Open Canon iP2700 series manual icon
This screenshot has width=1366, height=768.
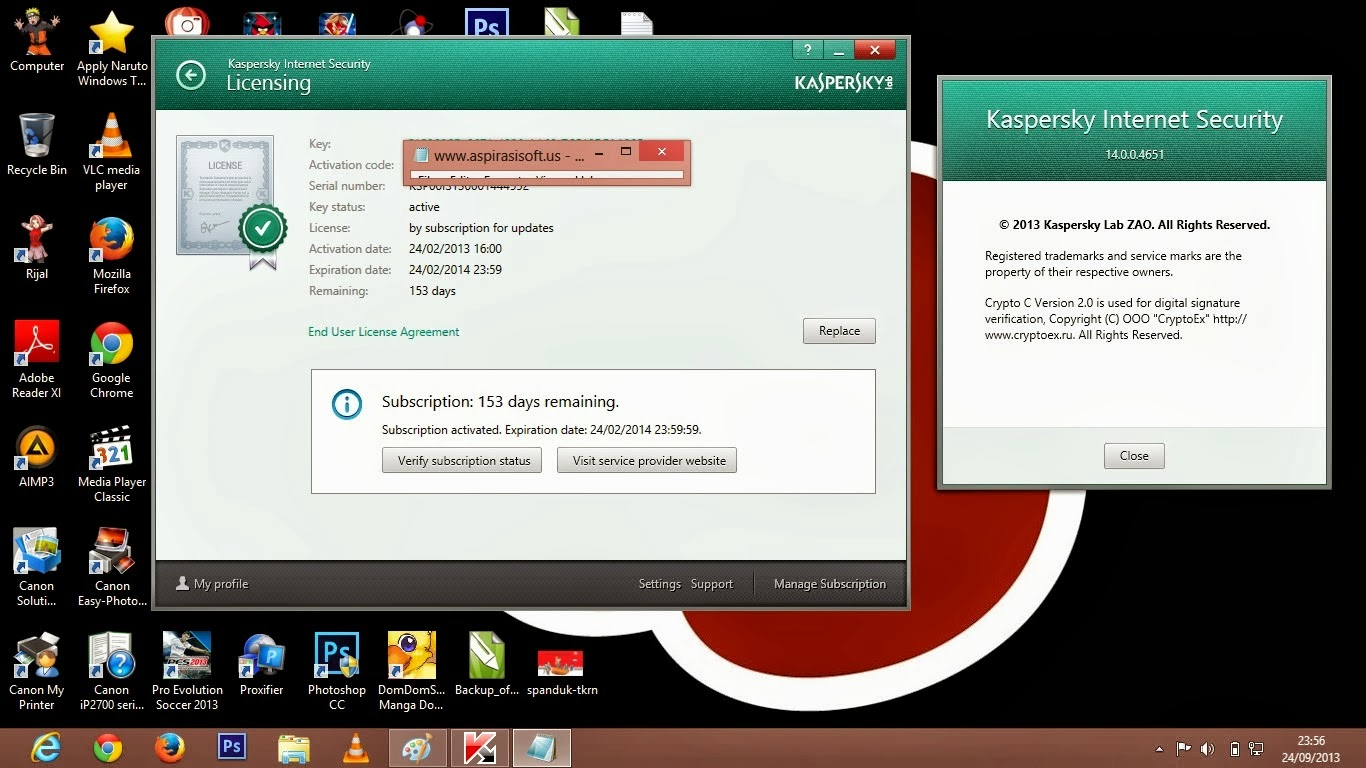[112, 672]
